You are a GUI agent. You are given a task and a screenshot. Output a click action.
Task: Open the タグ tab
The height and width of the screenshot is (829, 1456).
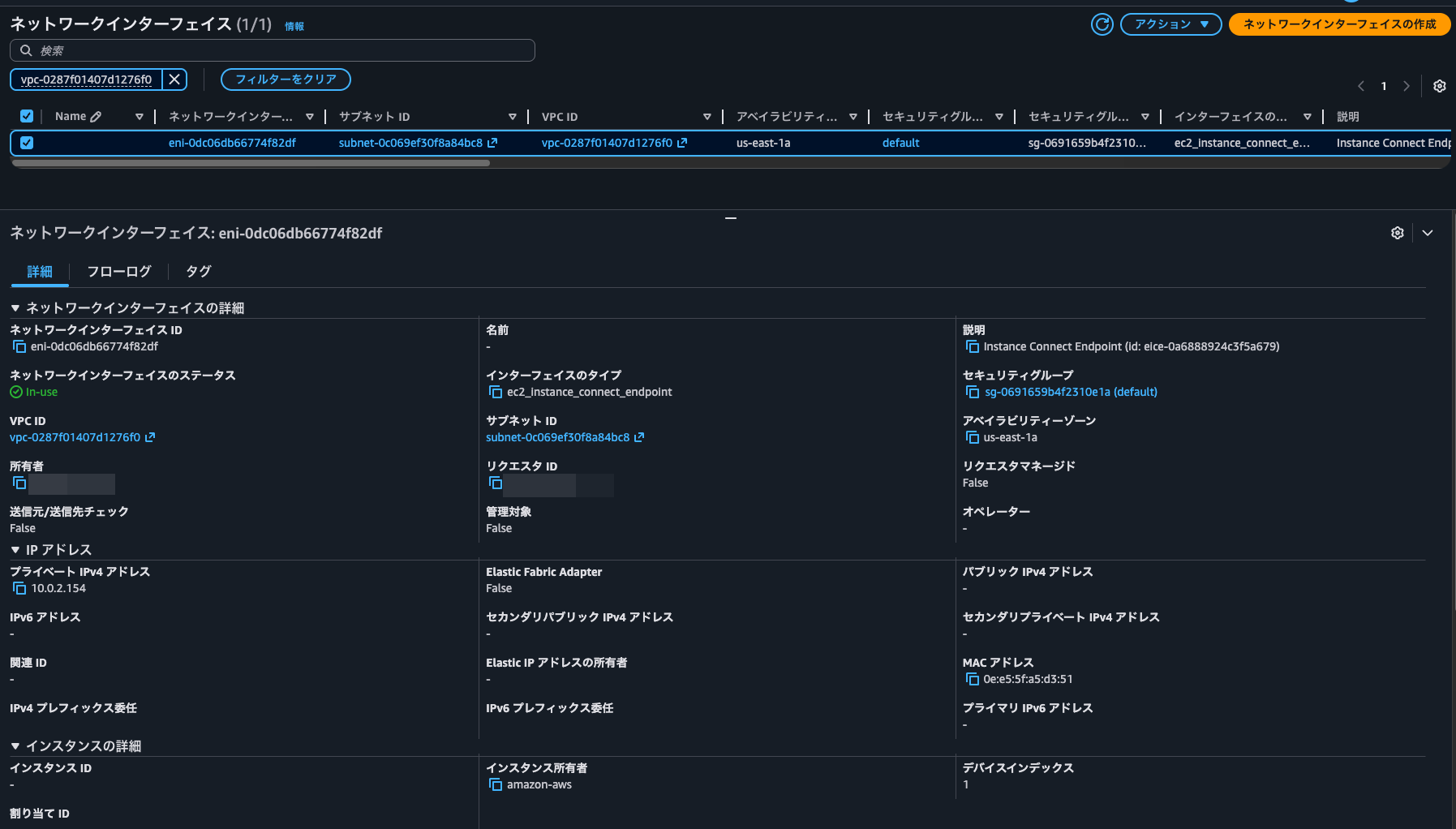197,272
